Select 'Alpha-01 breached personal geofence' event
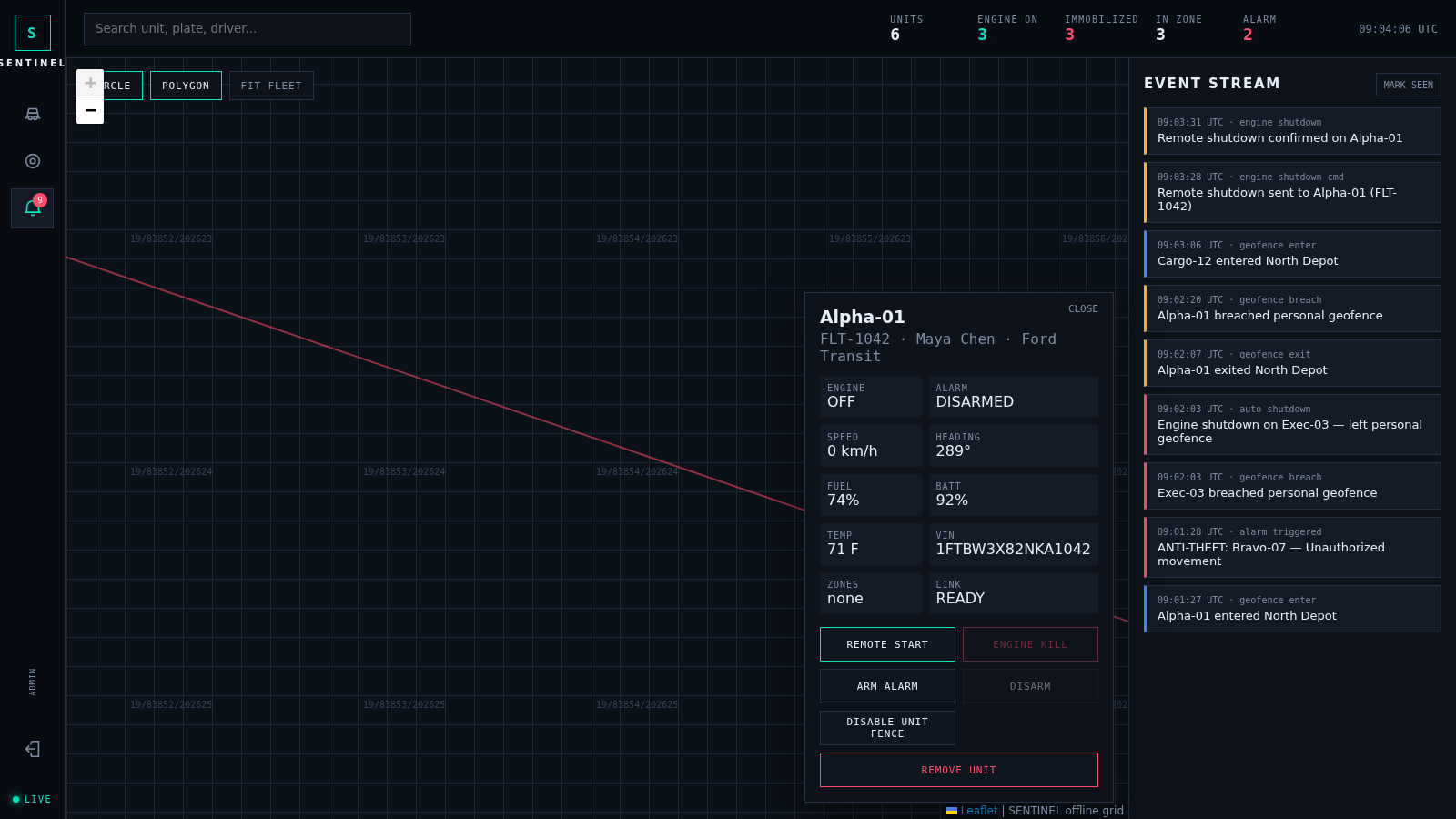Screen dimensions: 1456x819 [1292, 308]
